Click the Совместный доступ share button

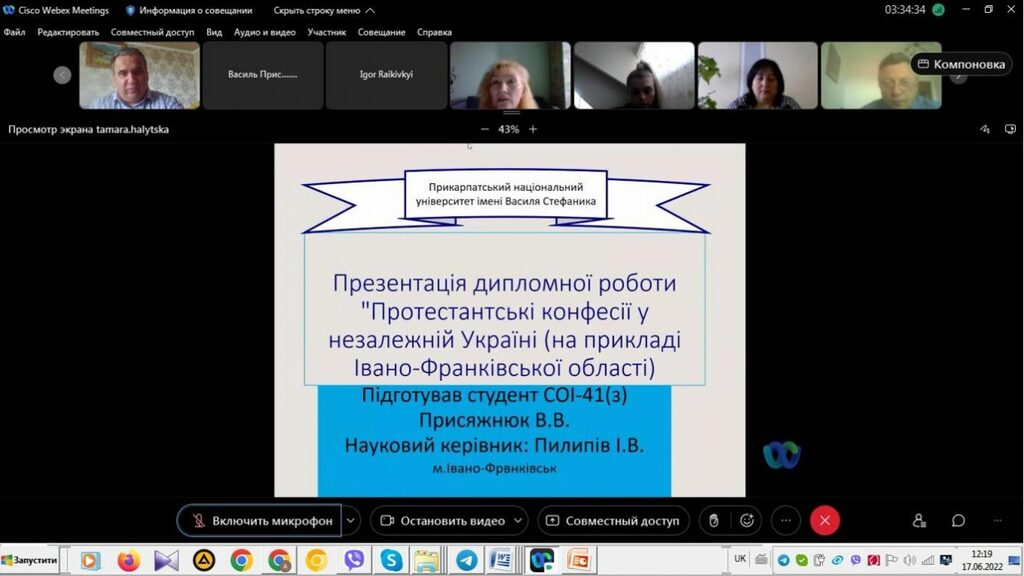coord(613,521)
